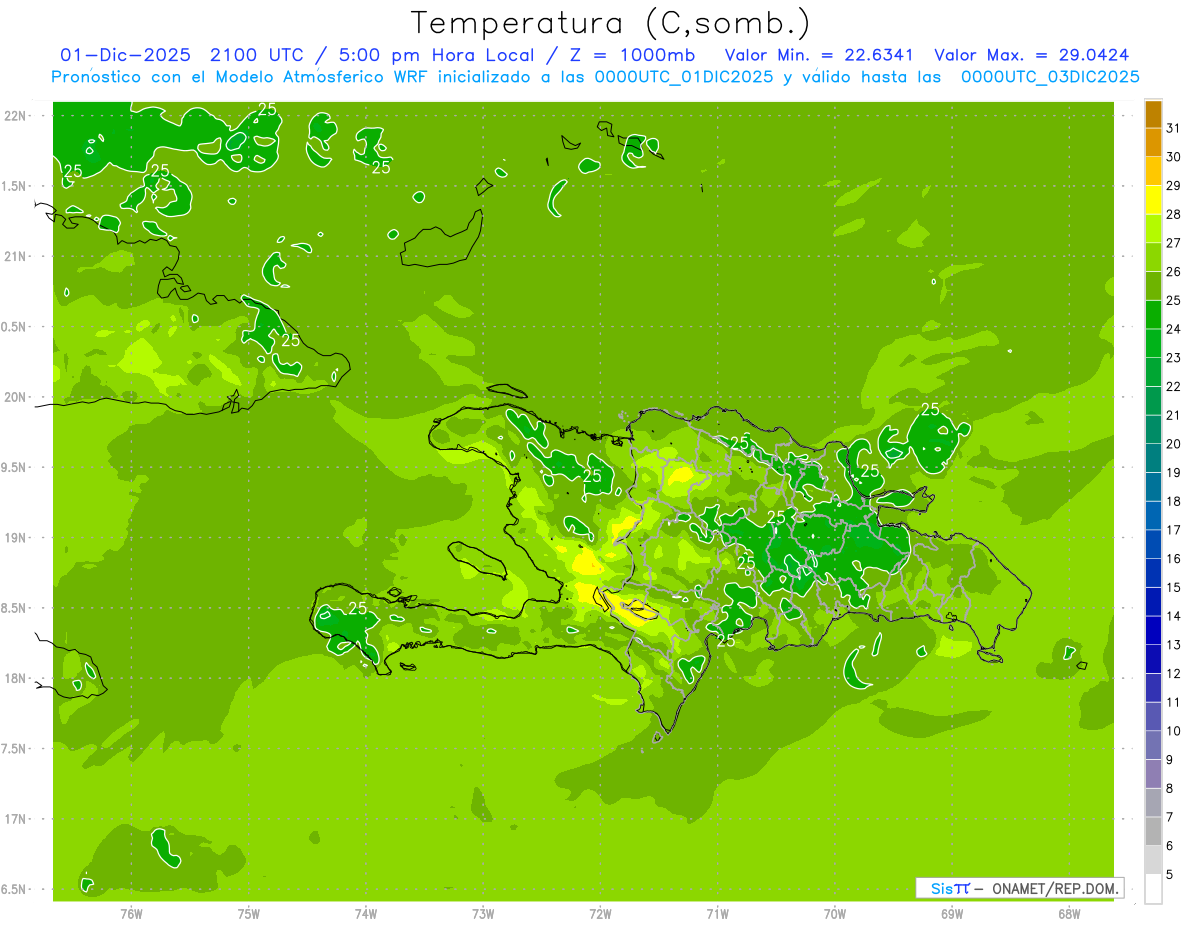Click the '74W' longitude axis label

[366, 913]
